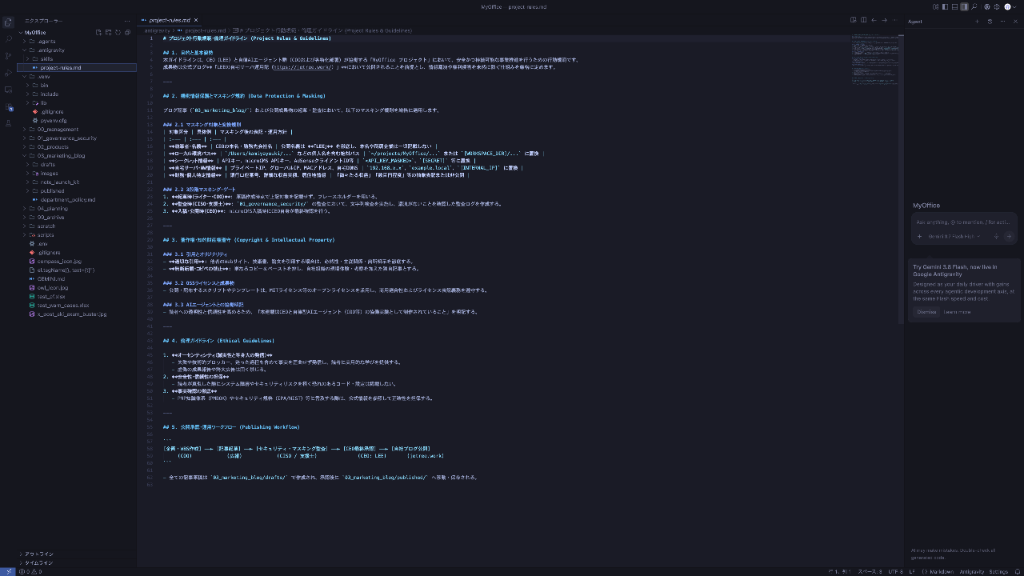
Task: Go forward with editor right arrow
Action: pyautogui.click(x=884, y=20)
